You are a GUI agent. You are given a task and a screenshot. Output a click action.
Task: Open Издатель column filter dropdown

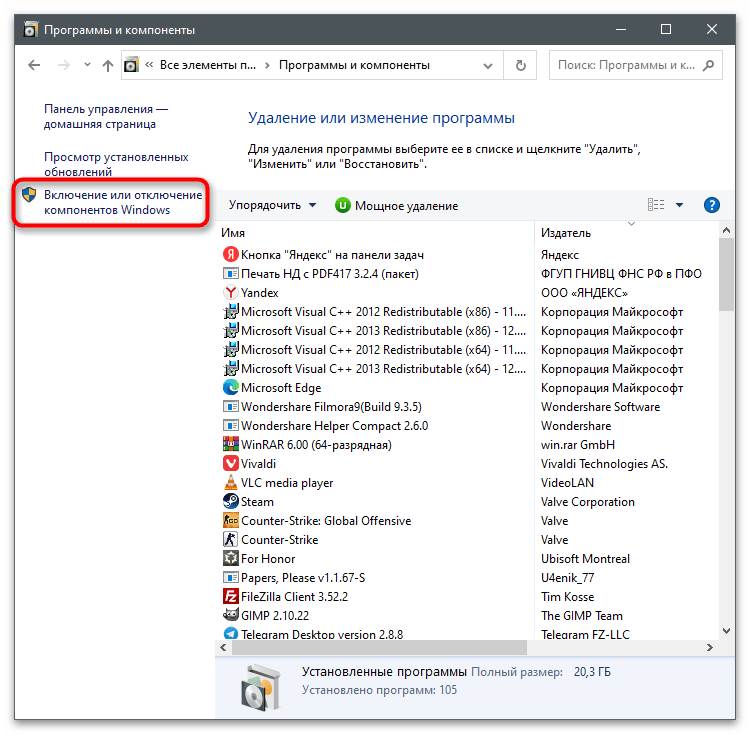point(631,224)
